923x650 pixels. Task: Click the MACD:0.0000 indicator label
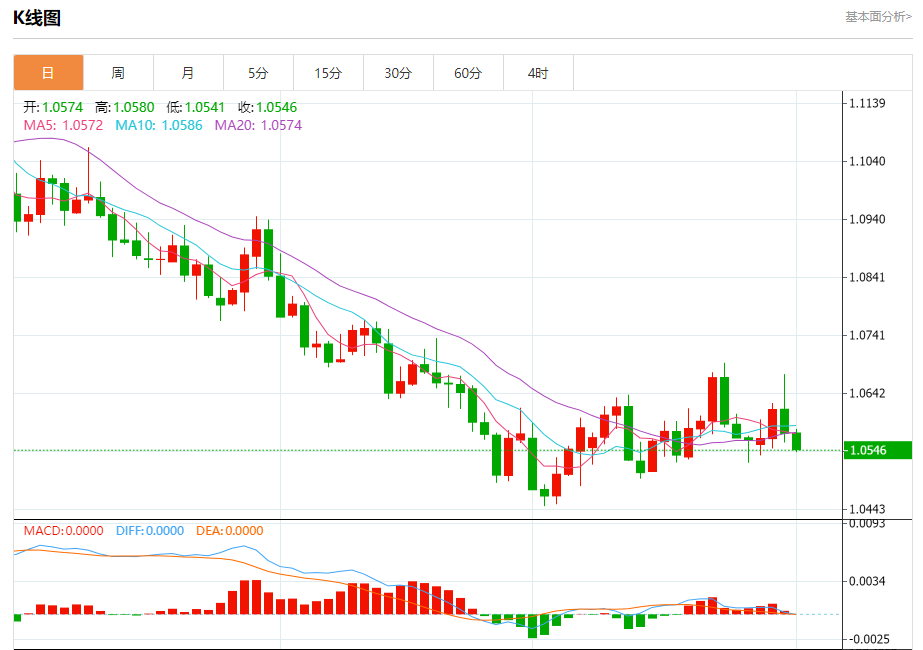(x=64, y=530)
